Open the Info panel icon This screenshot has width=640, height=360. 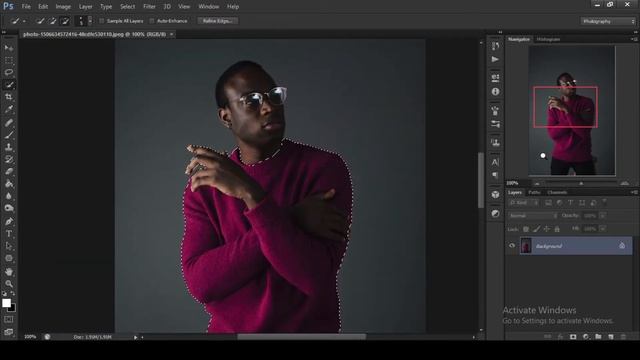(495, 91)
